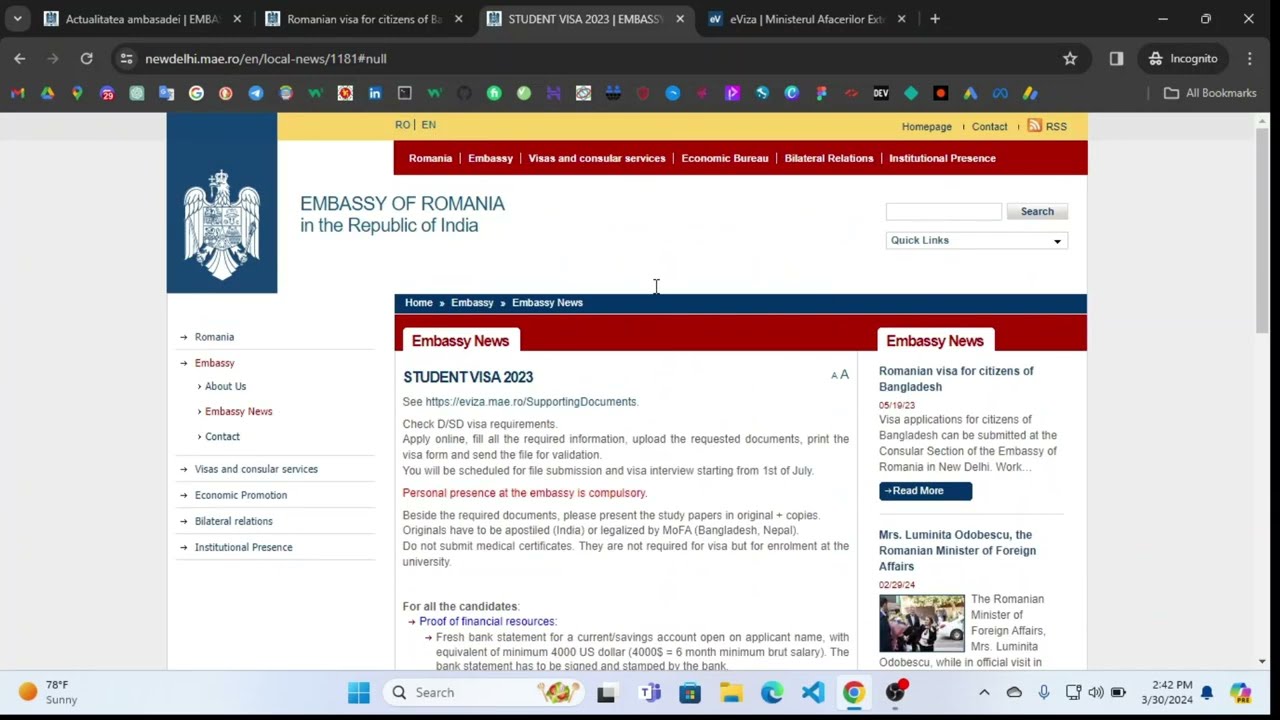Viewport: 1280px width, 720px height.
Task: Click the site search input field
Action: pyautogui.click(x=943, y=211)
